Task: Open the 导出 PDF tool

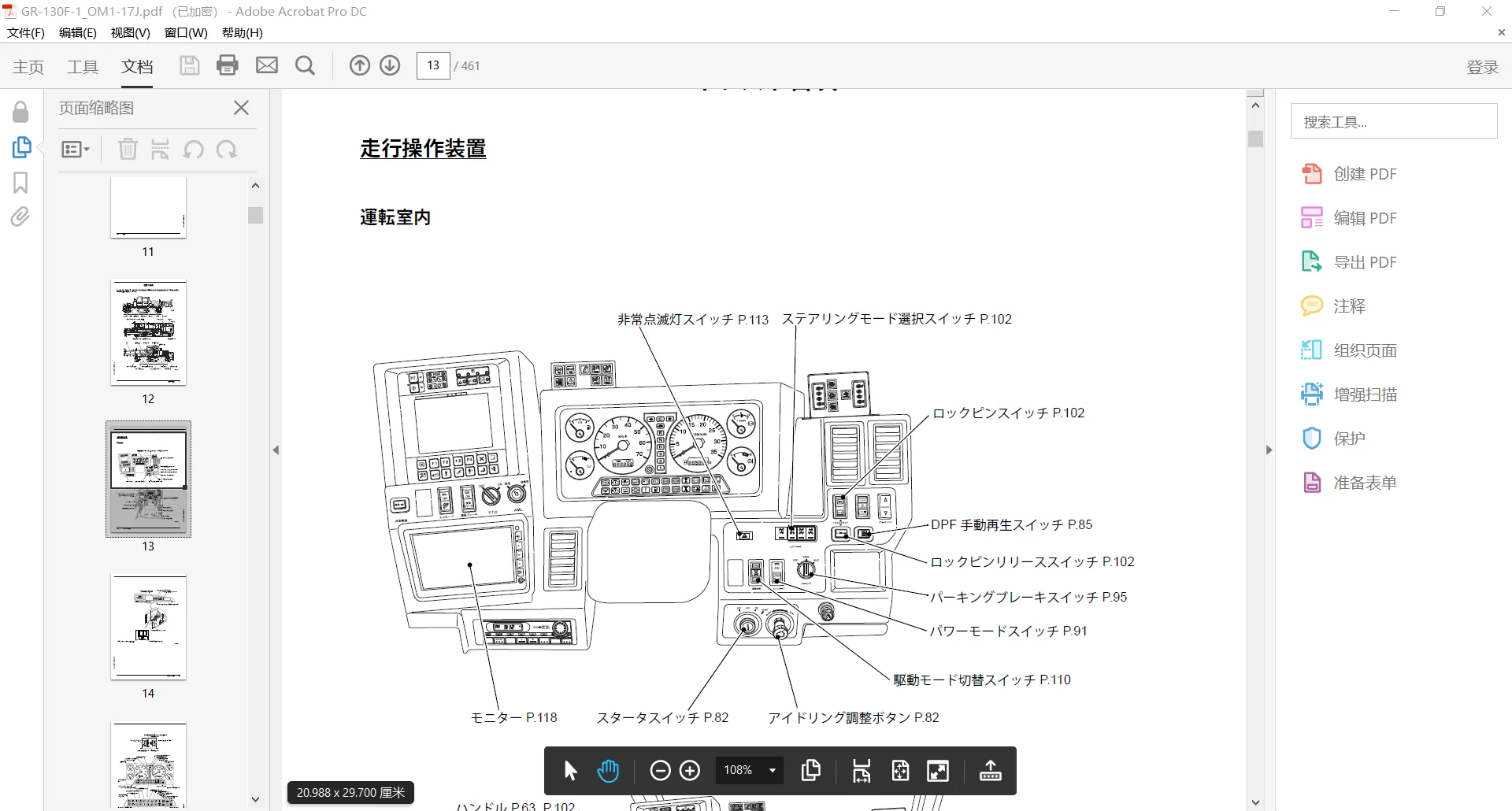Action: click(x=1349, y=262)
